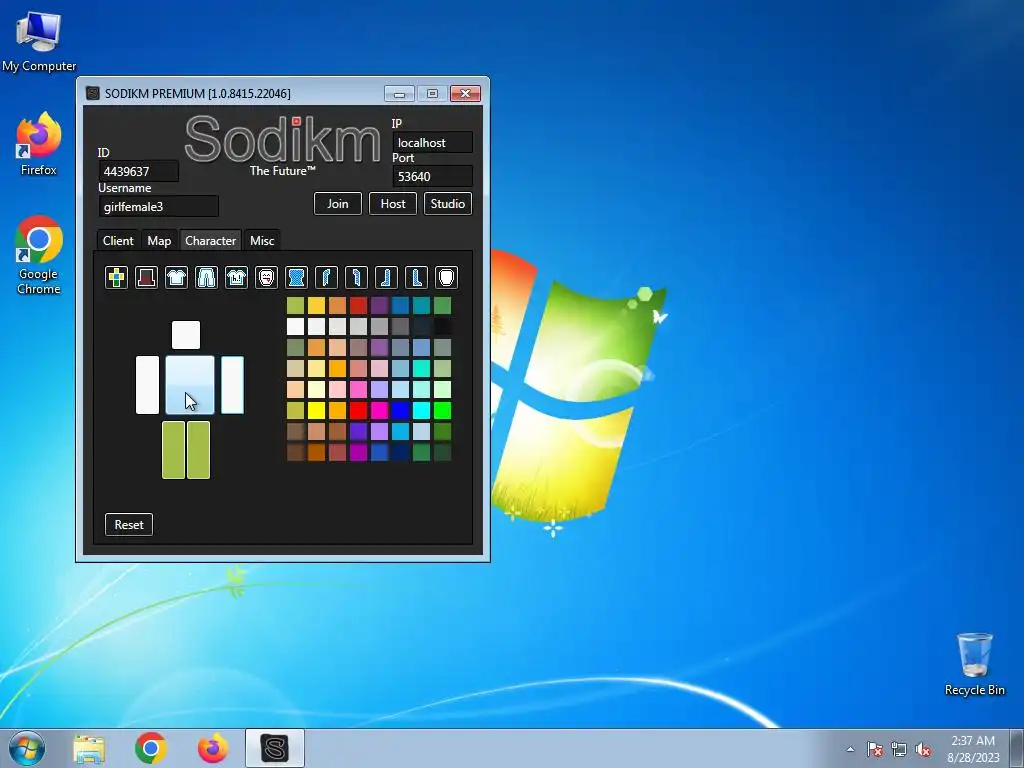Select the top hat icon

pyautogui.click(x=146, y=278)
